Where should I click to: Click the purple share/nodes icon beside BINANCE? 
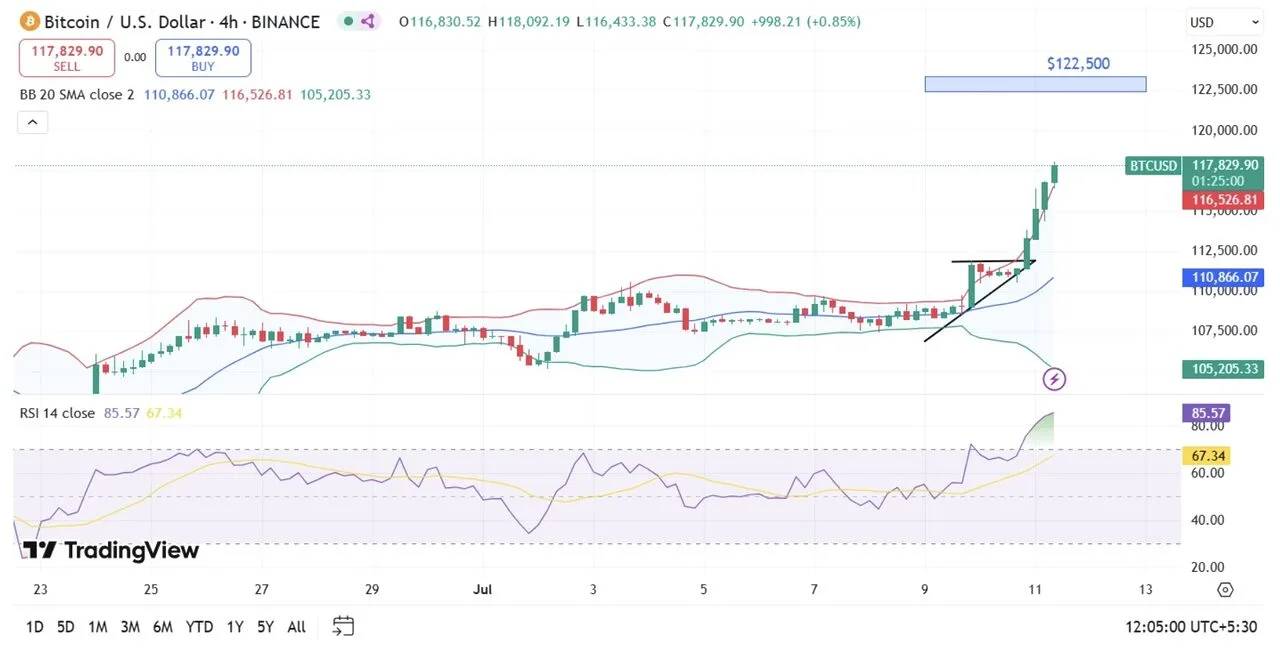[367, 21]
